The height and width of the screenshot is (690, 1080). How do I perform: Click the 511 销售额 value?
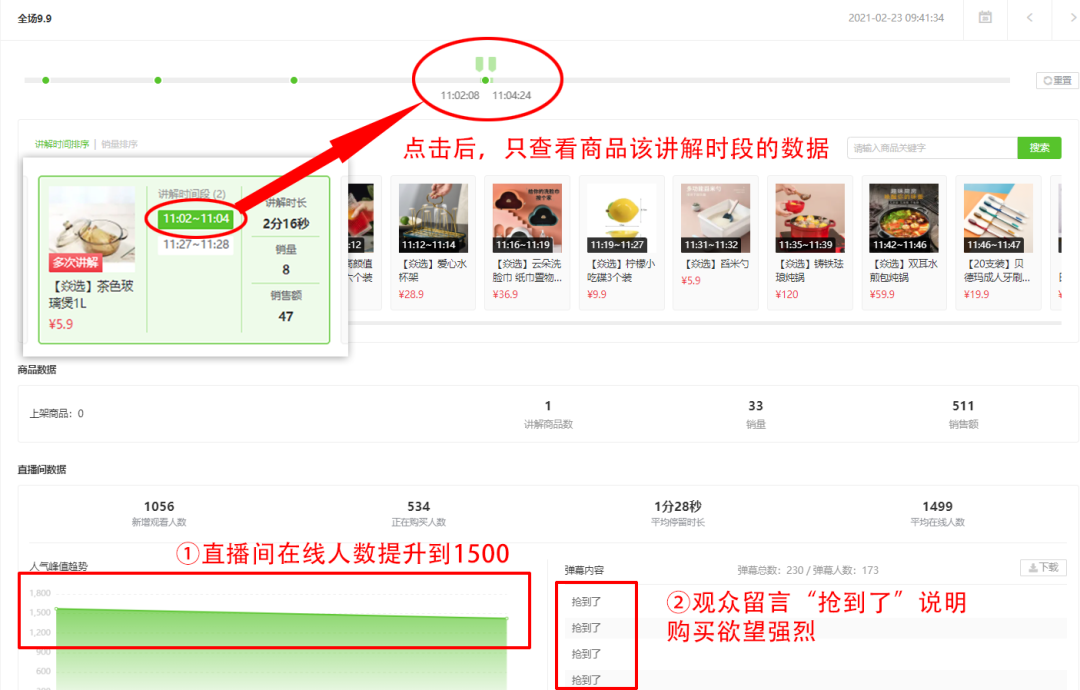[963, 406]
